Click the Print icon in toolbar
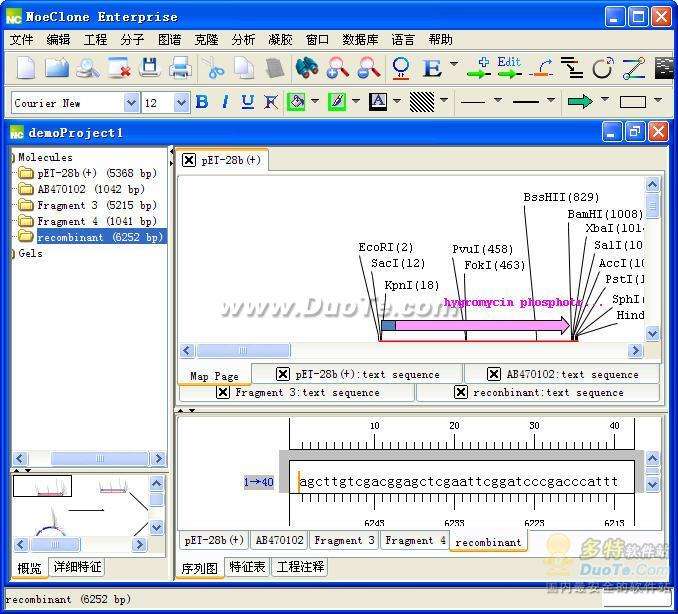 tap(181, 68)
